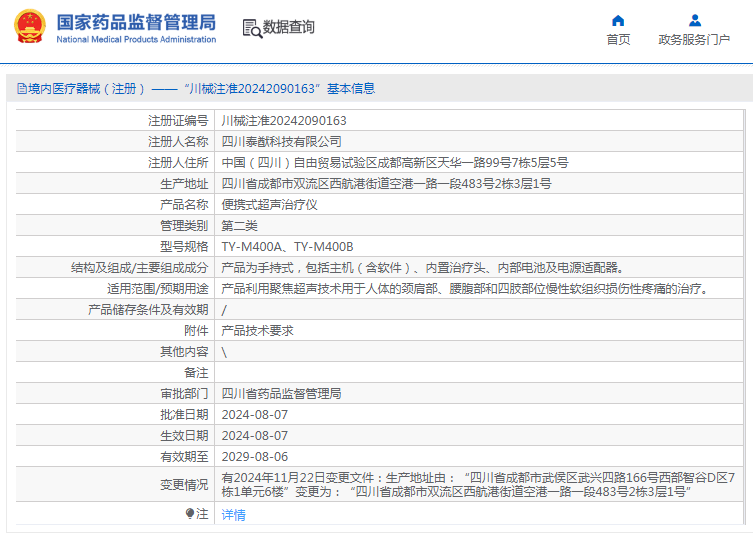753x538 pixels.
Task: Click the 数据查询 search document icon
Action: click(x=252, y=28)
